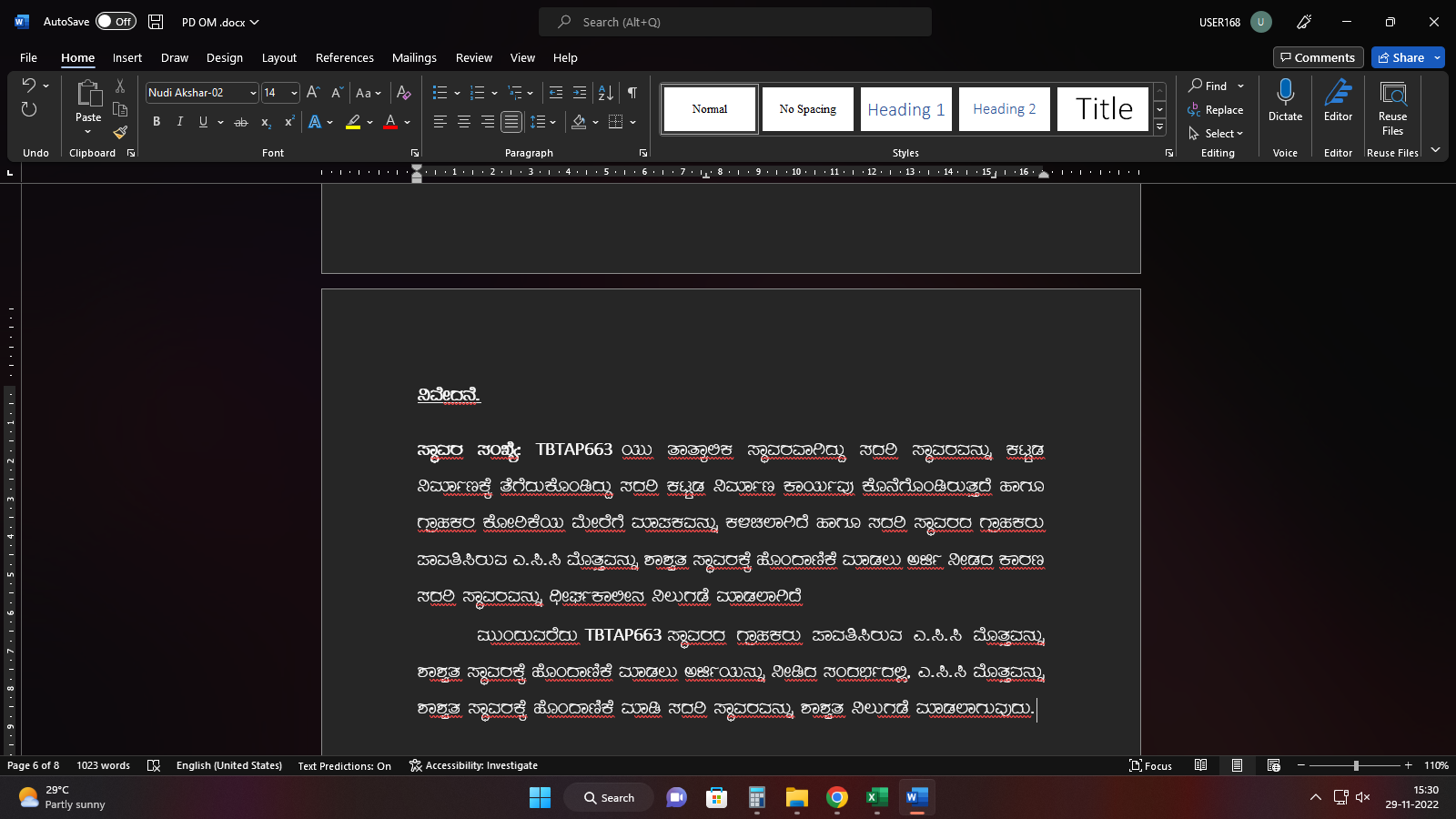Screen dimensions: 1456x819
Task: Expand the Change Case menu
Action: click(369, 93)
